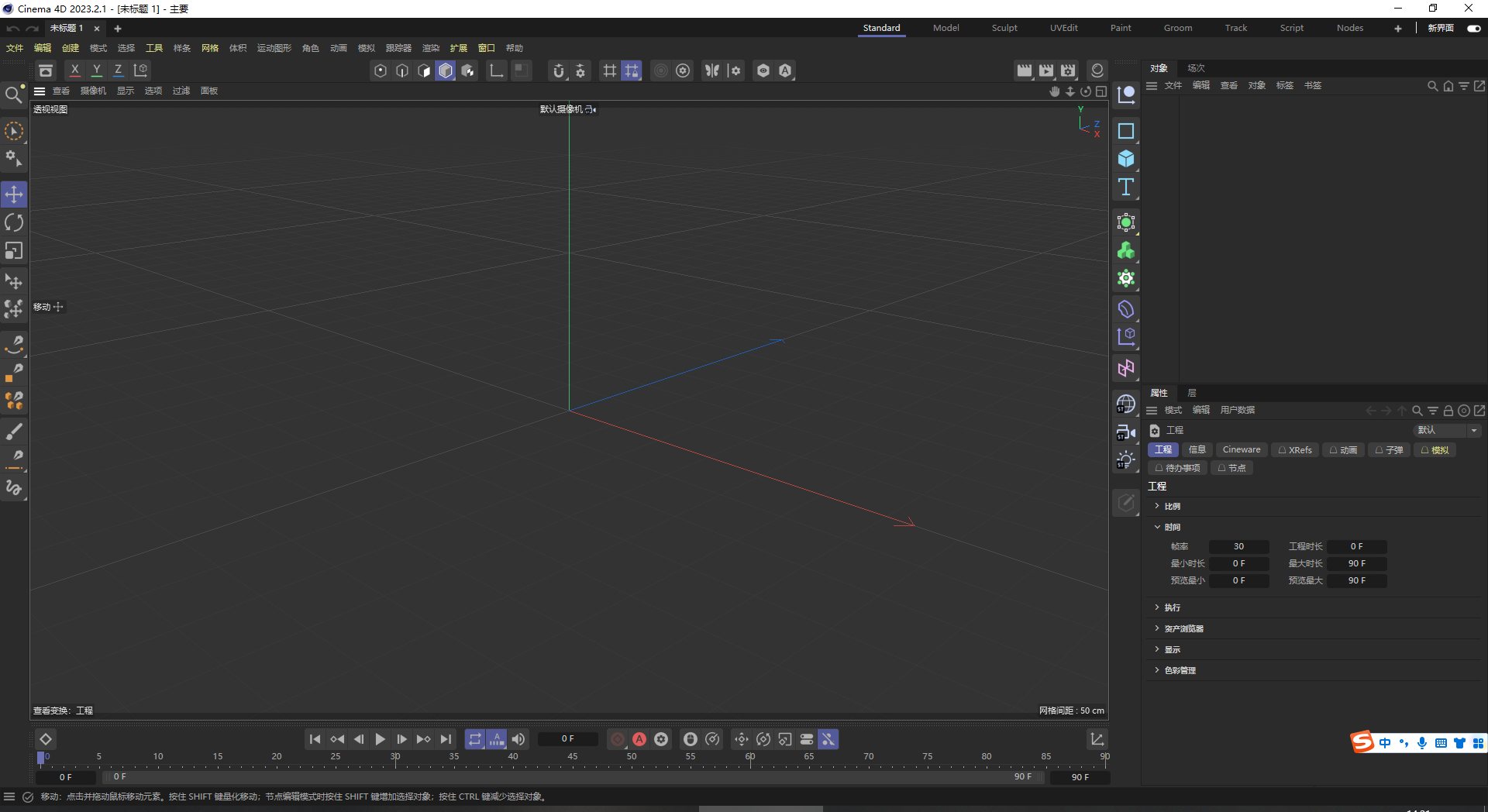
Task: Switch to the Sculpt layout tab
Action: coord(1004,28)
